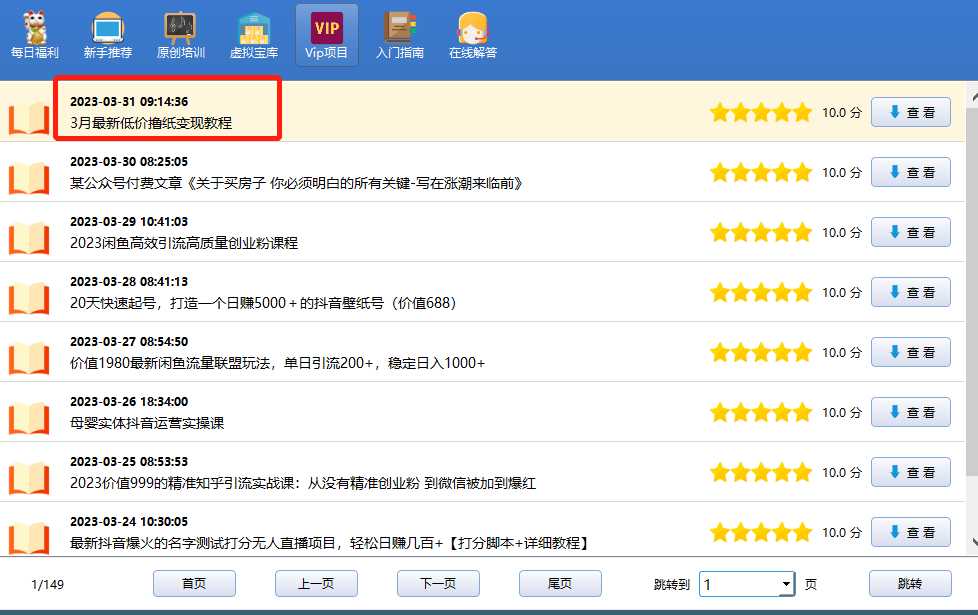Select title 2023闲鱼高效引流高质量创业粉课程

click(184, 243)
